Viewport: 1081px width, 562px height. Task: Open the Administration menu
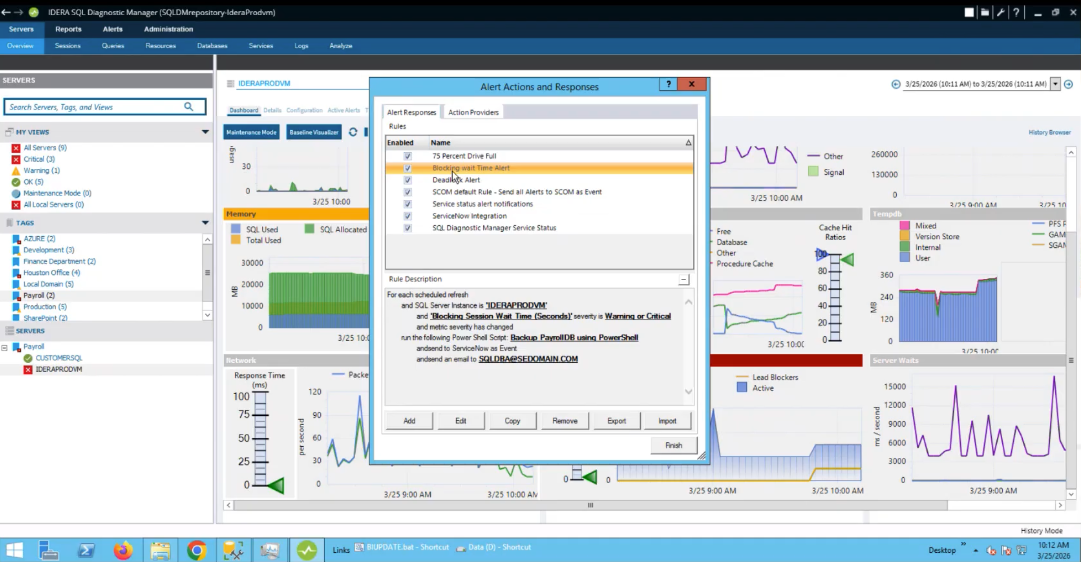[168, 29]
